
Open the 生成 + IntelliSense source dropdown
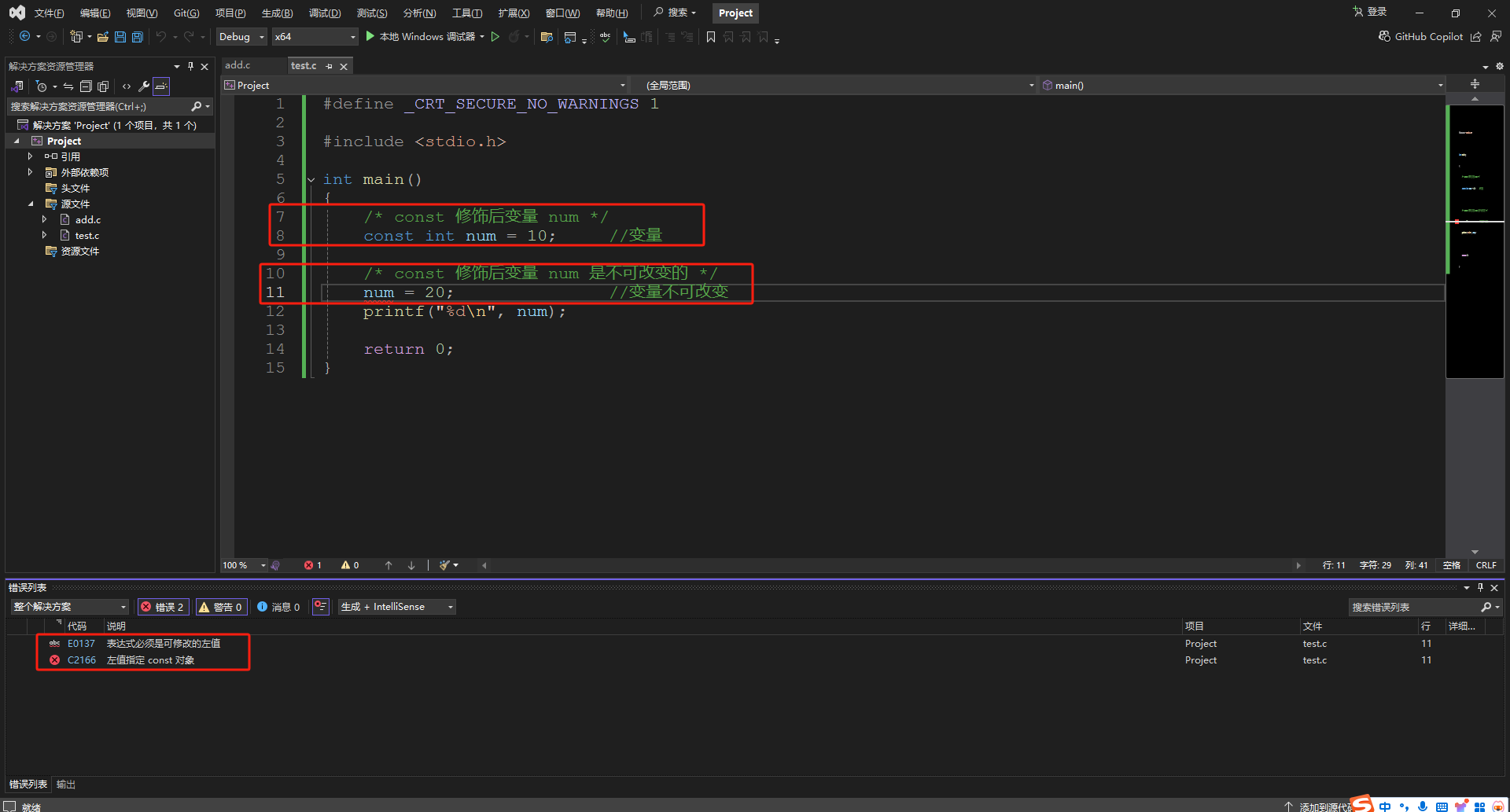pyautogui.click(x=397, y=607)
